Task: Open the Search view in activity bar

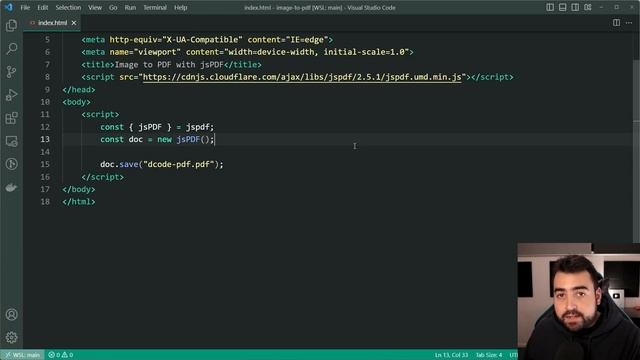Action: point(11,49)
